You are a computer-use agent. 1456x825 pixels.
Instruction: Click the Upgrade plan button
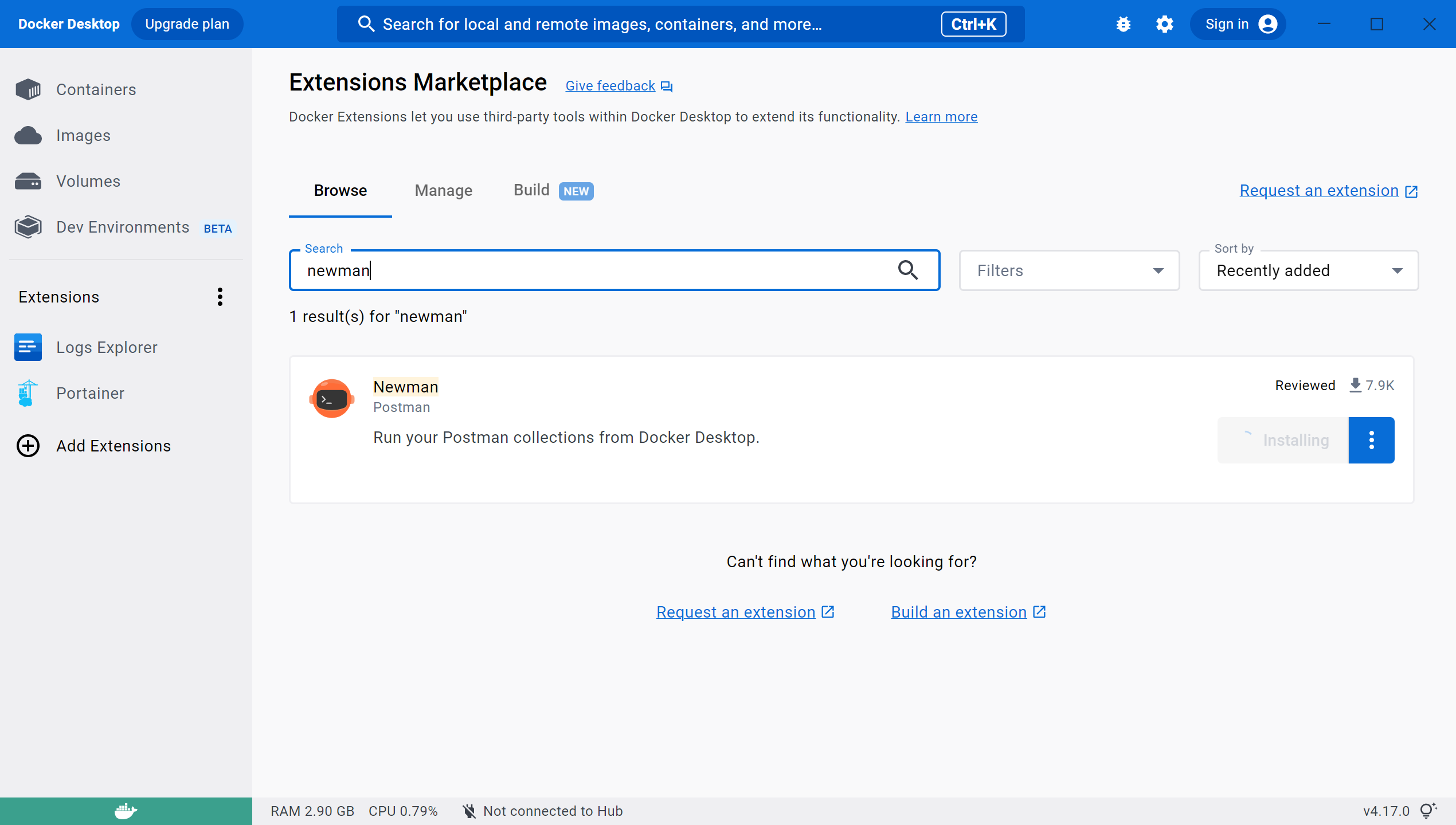point(187,24)
